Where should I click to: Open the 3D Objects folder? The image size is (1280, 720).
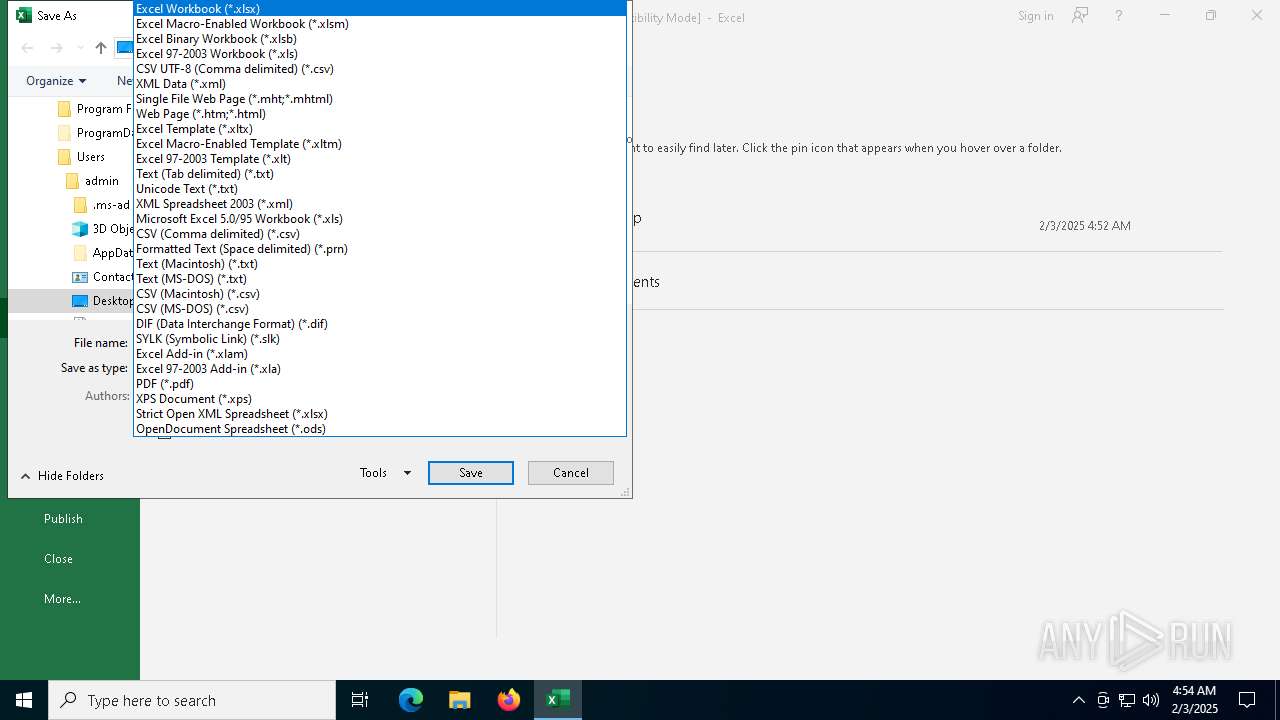pos(103,229)
